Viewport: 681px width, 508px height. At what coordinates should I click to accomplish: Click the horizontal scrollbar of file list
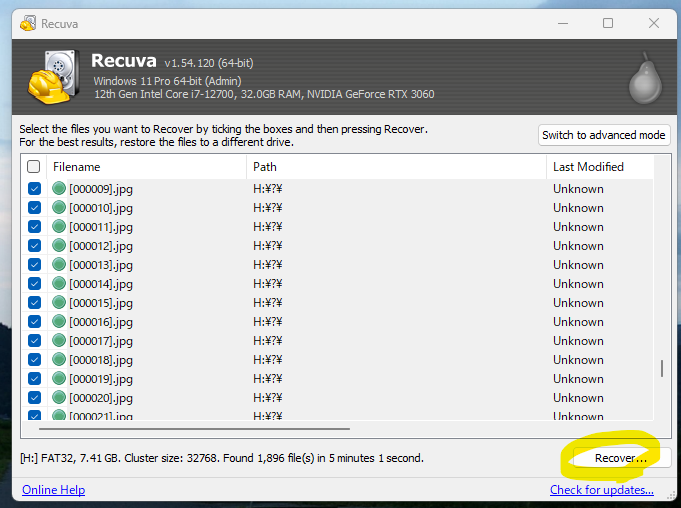pyautogui.click(x=194, y=429)
